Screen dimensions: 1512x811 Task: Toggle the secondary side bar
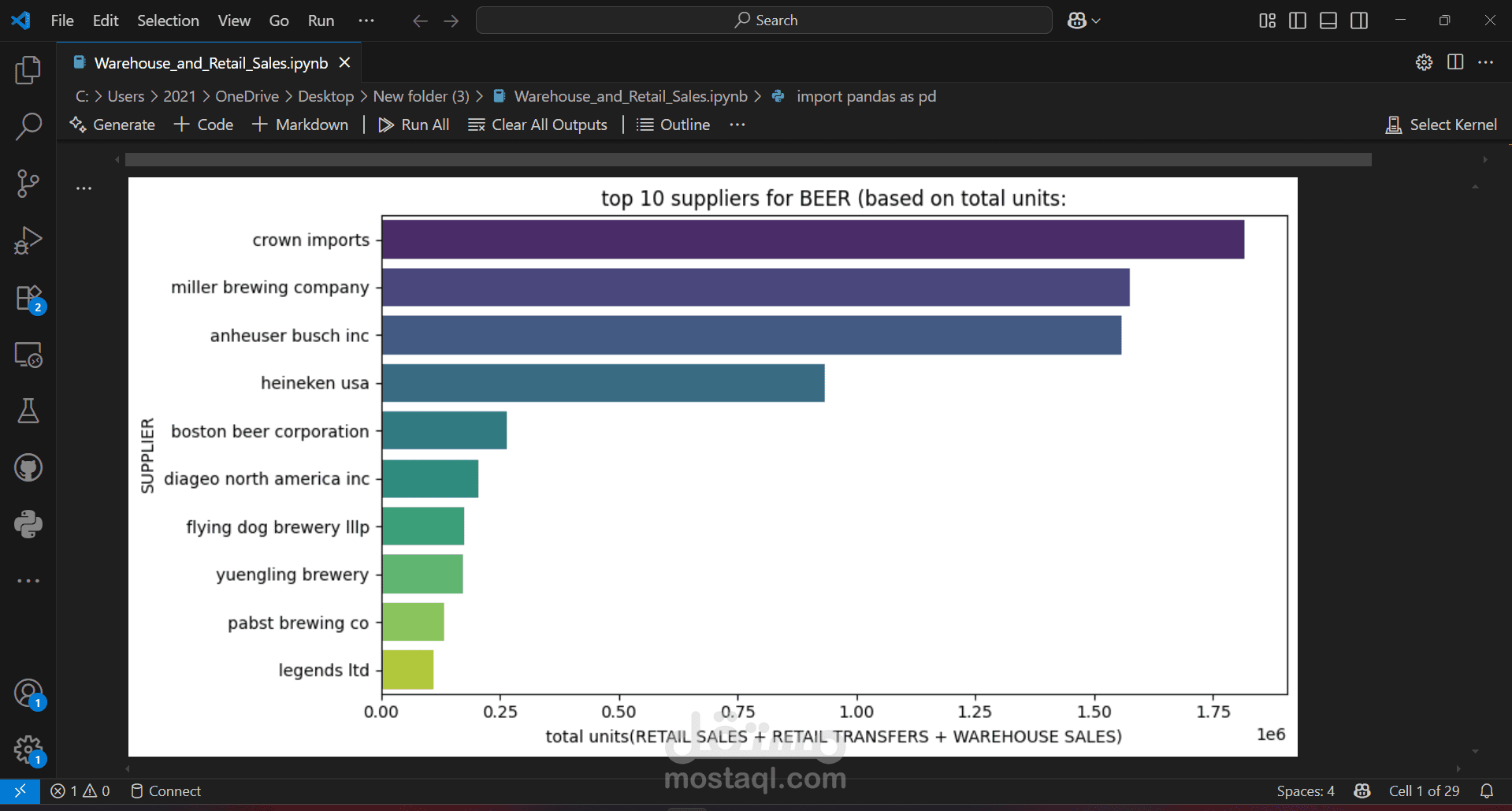pos(1359,20)
